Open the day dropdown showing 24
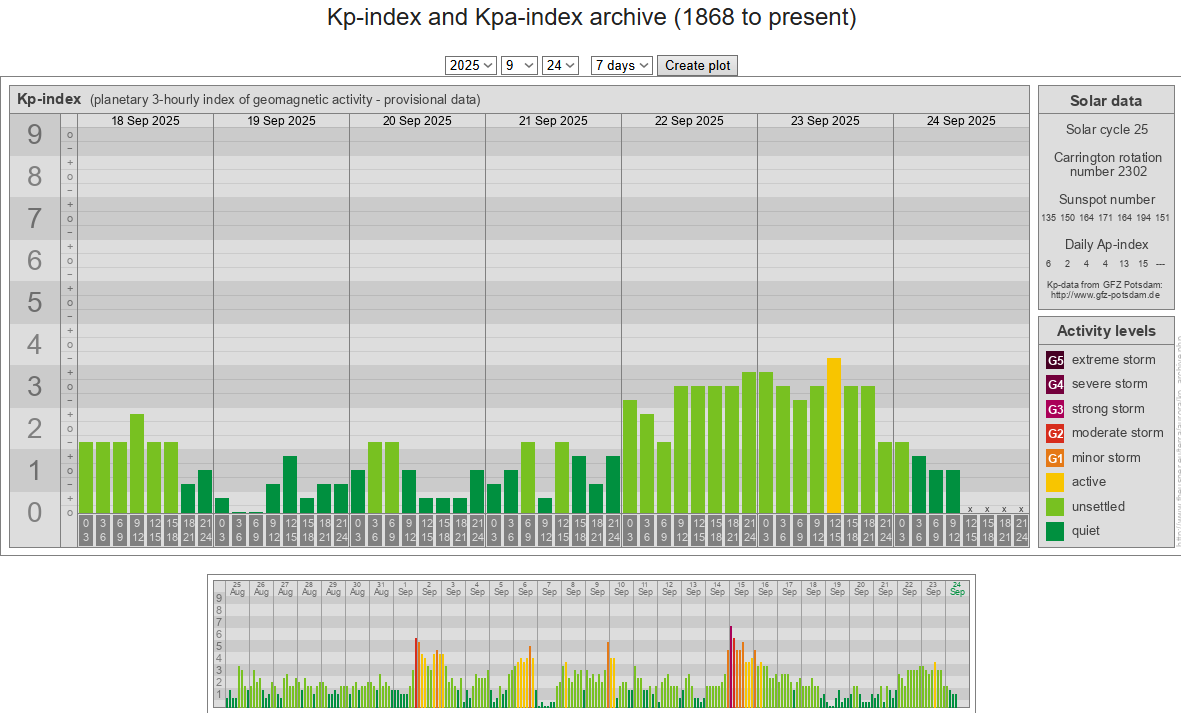The image size is (1181, 713). (560, 65)
